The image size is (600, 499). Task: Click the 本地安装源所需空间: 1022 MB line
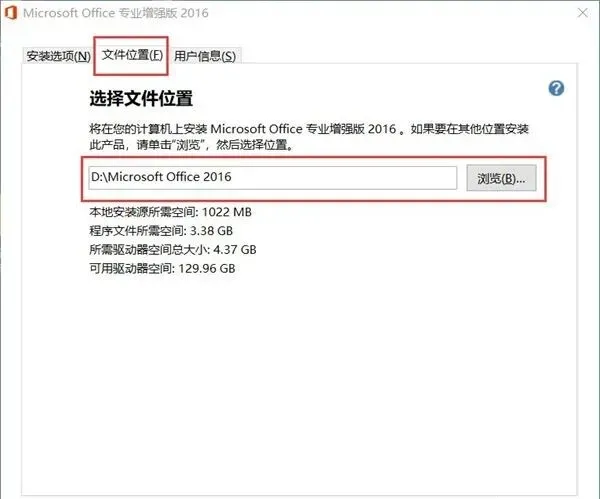click(x=170, y=212)
